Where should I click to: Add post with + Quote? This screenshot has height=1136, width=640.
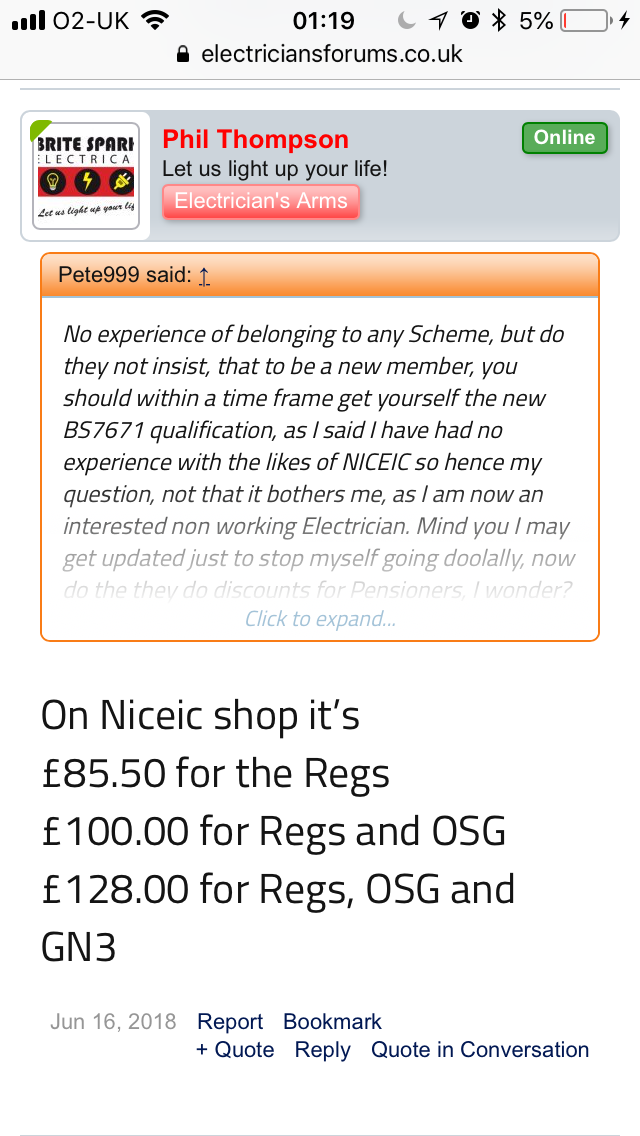(x=235, y=1050)
